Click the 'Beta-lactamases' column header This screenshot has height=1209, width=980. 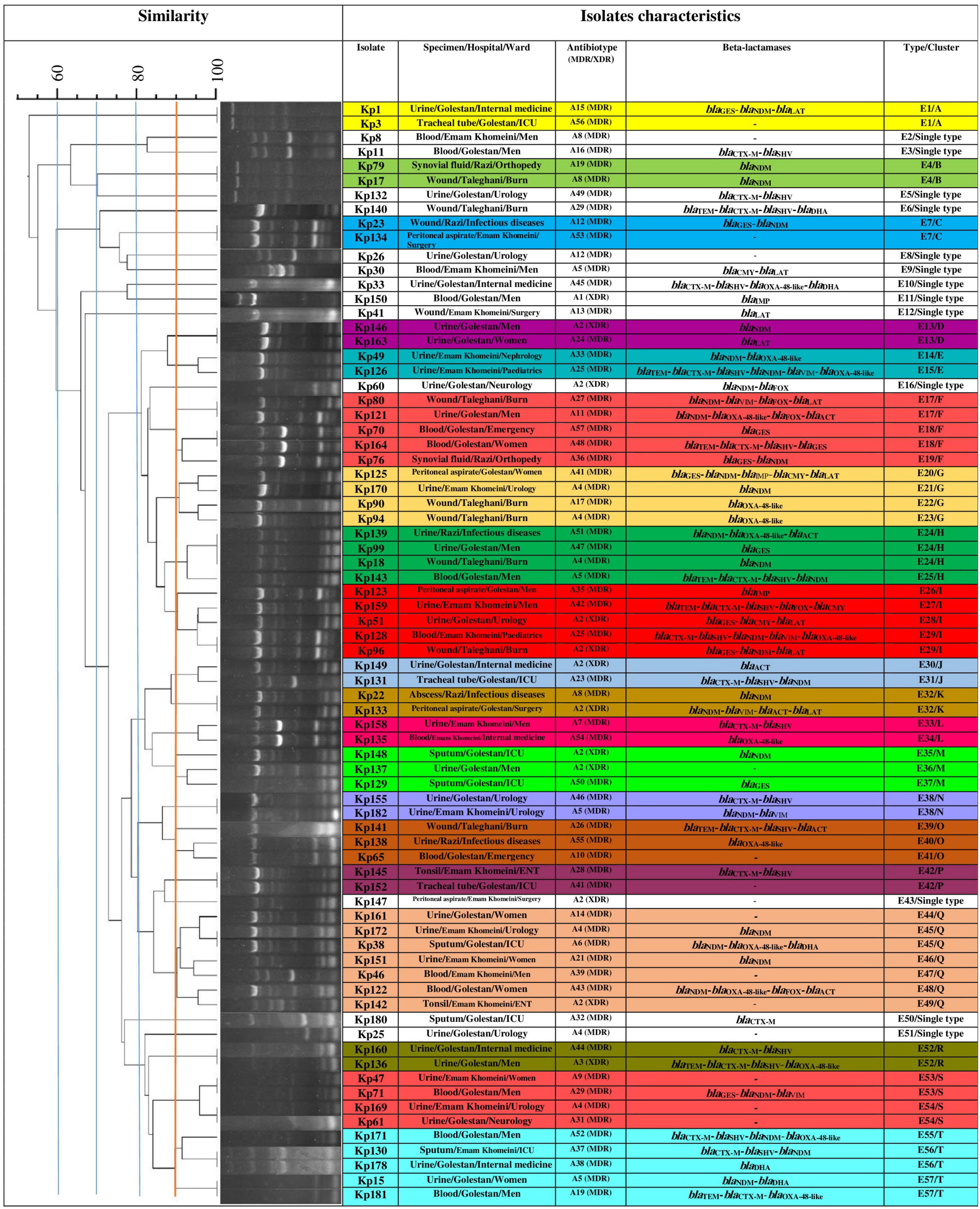756,47
